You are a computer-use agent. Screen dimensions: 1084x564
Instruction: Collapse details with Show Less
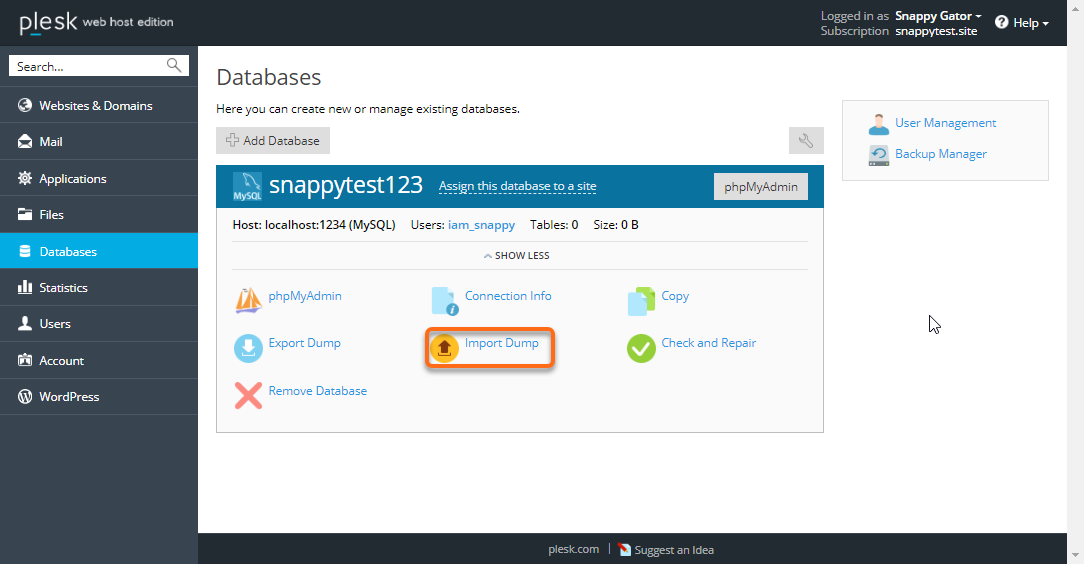point(517,256)
